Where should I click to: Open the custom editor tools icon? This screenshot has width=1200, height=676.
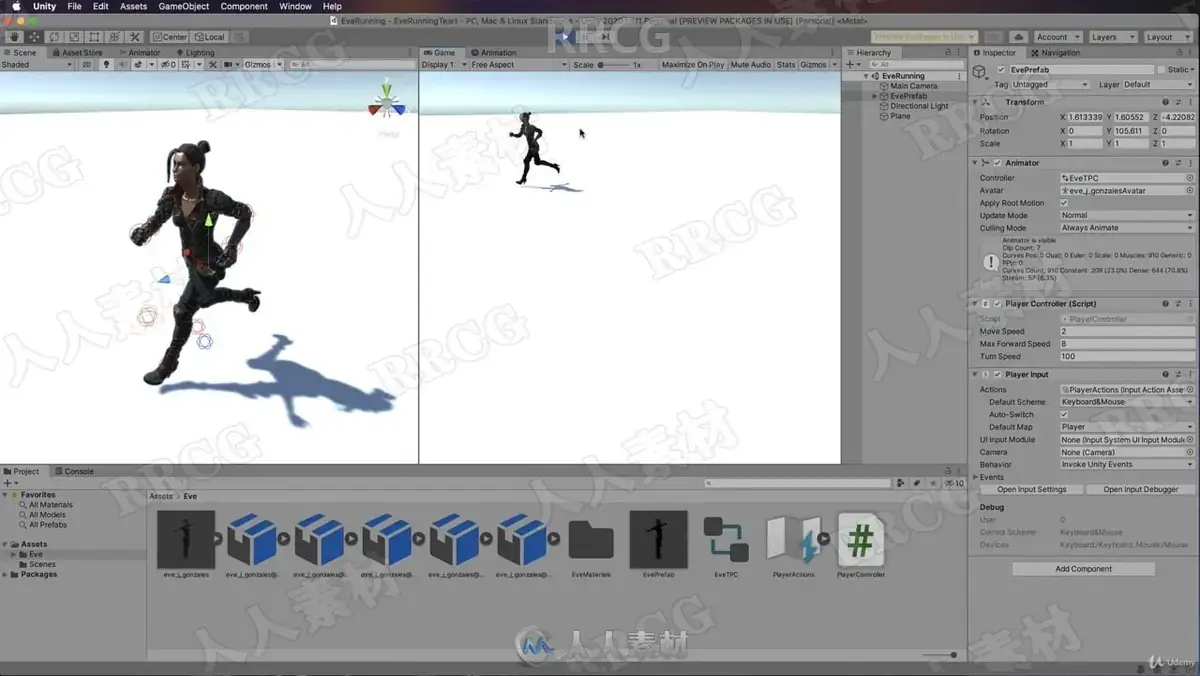(135, 37)
